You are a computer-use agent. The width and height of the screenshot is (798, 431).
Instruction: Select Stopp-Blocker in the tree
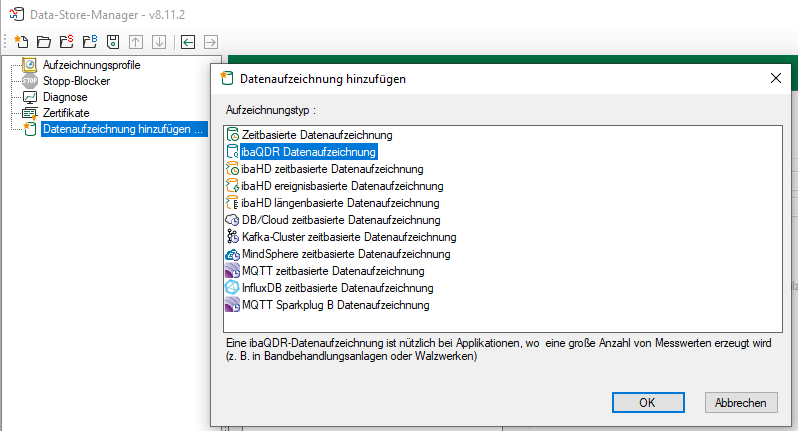(76, 80)
